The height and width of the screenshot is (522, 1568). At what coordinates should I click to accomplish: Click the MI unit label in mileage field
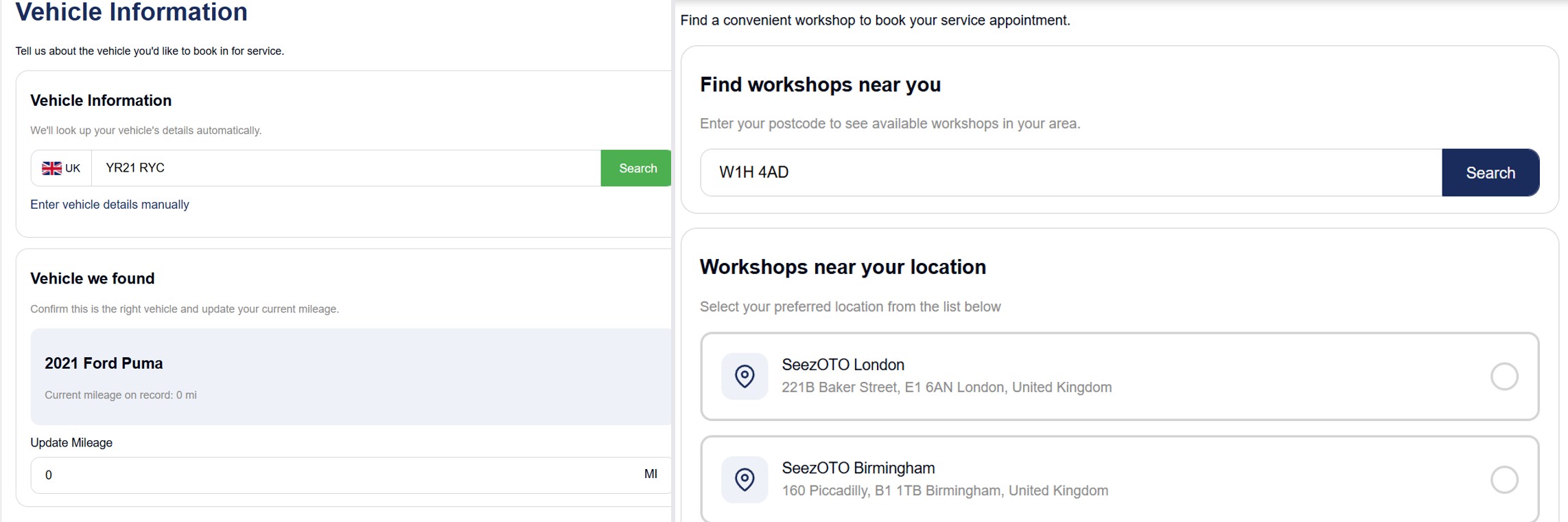coord(651,474)
